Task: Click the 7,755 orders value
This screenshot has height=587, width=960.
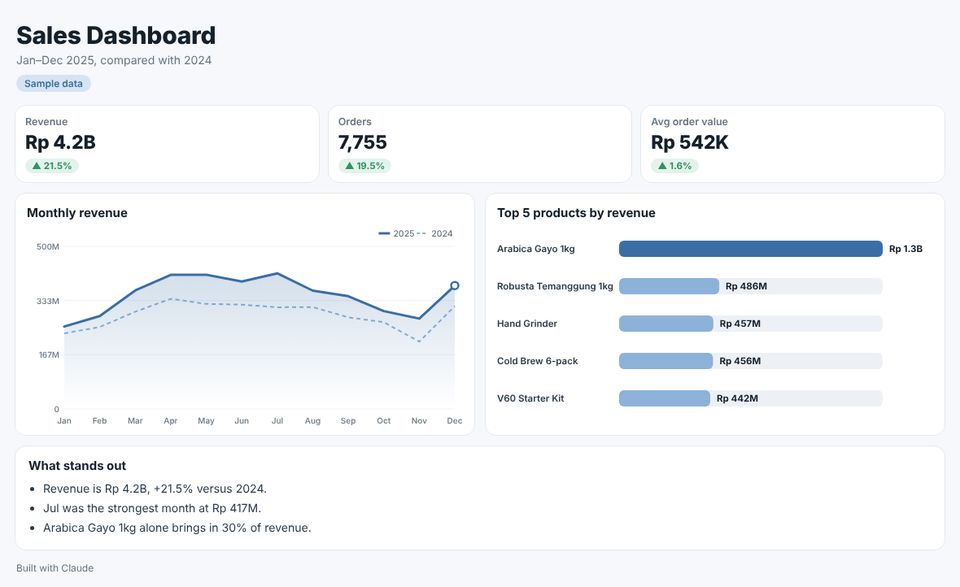Action: (x=362, y=142)
